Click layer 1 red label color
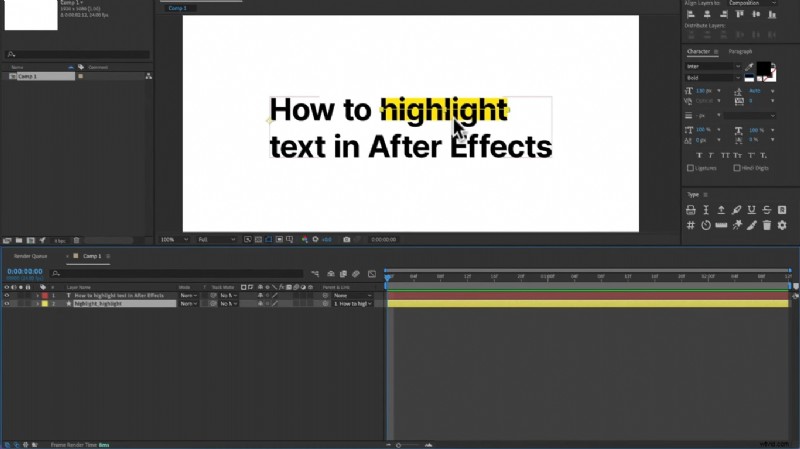 (45, 295)
